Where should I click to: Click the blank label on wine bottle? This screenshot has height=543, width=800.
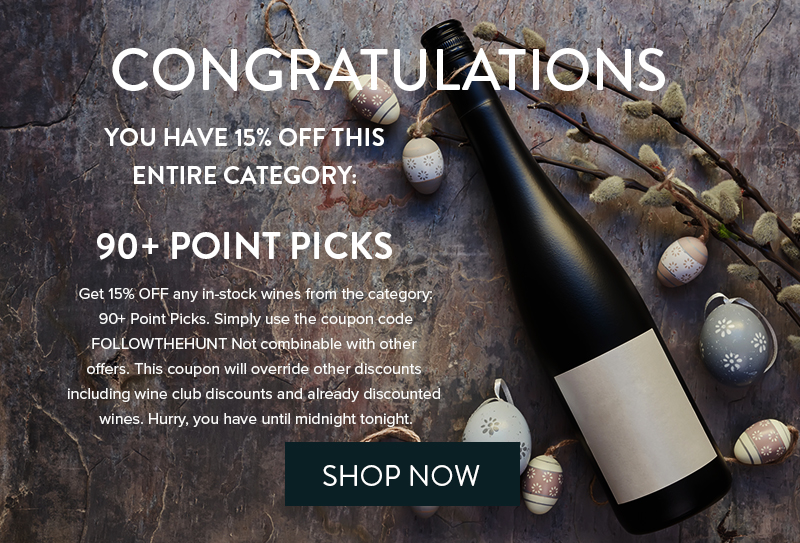(636, 417)
